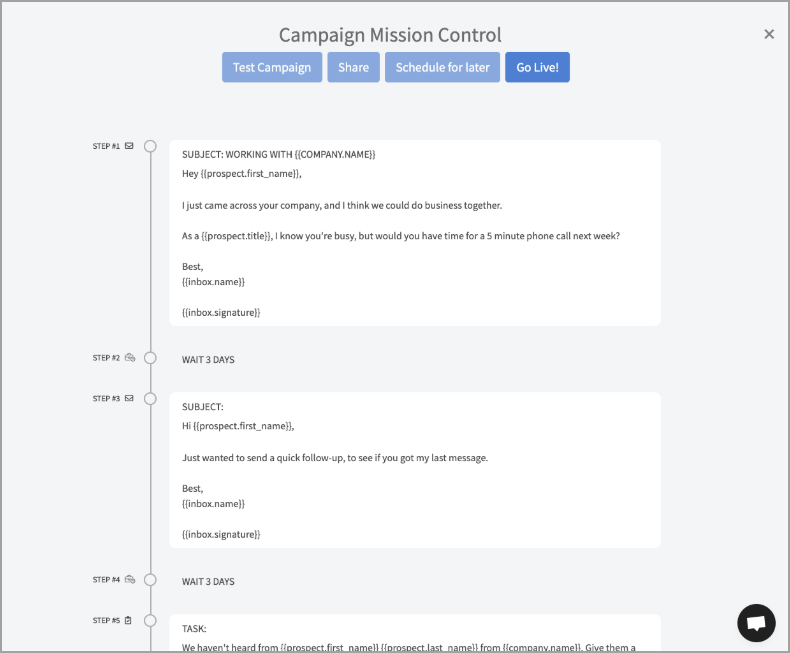Open the quick follow-up email card
790x653 pixels.
[414, 469]
